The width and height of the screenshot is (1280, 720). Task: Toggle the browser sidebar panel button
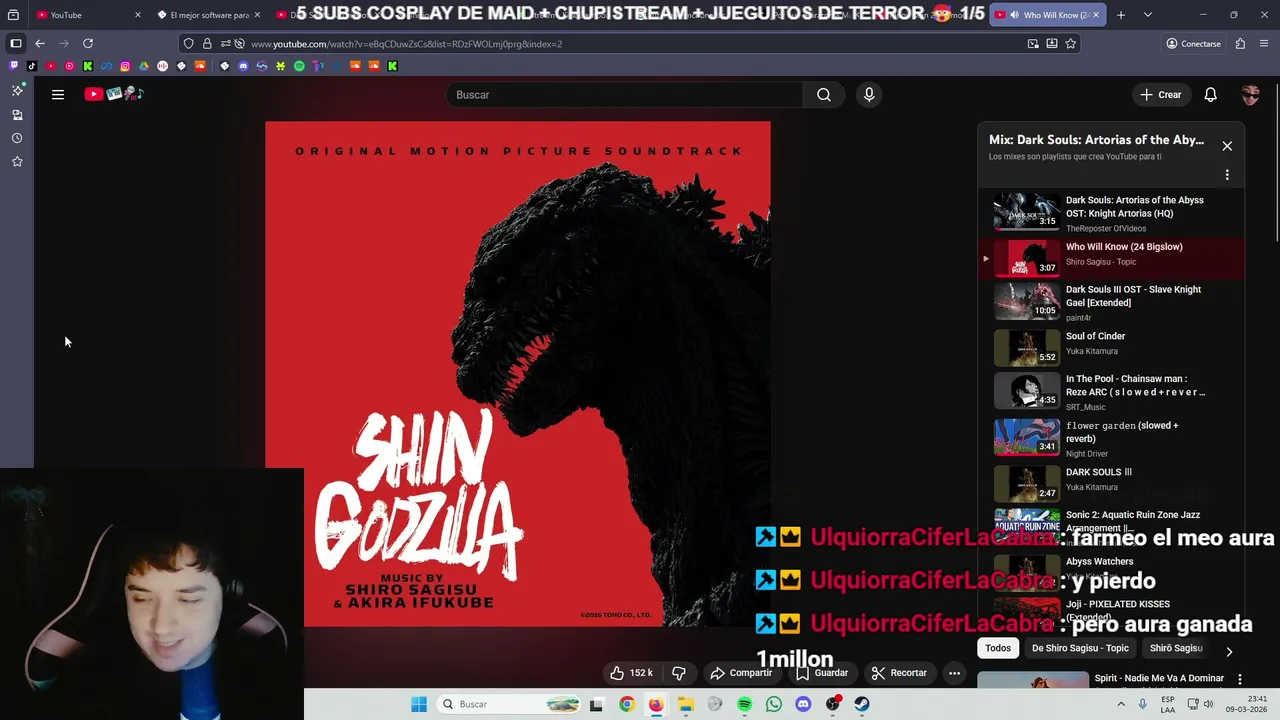click(16, 44)
